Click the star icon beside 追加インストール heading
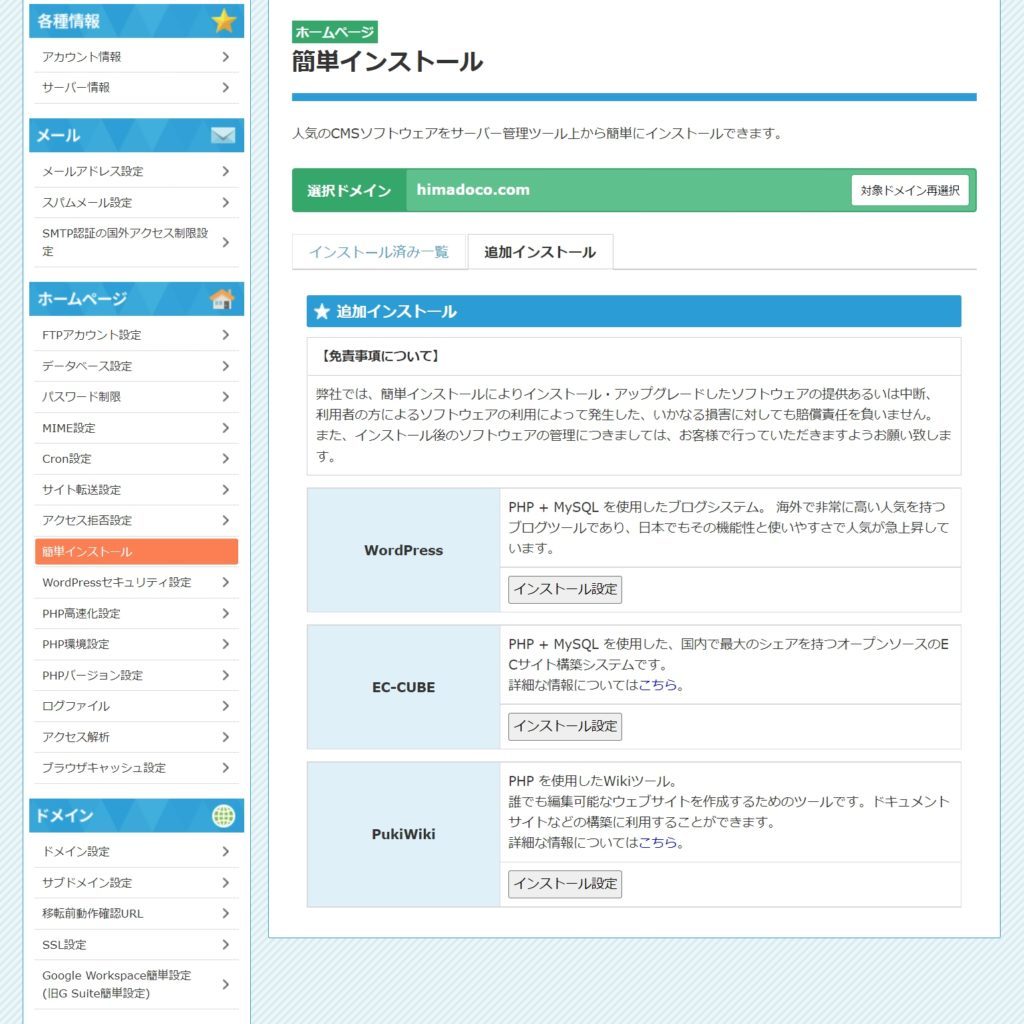Screen dimensions: 1024x1024 [x=322, y=312]
